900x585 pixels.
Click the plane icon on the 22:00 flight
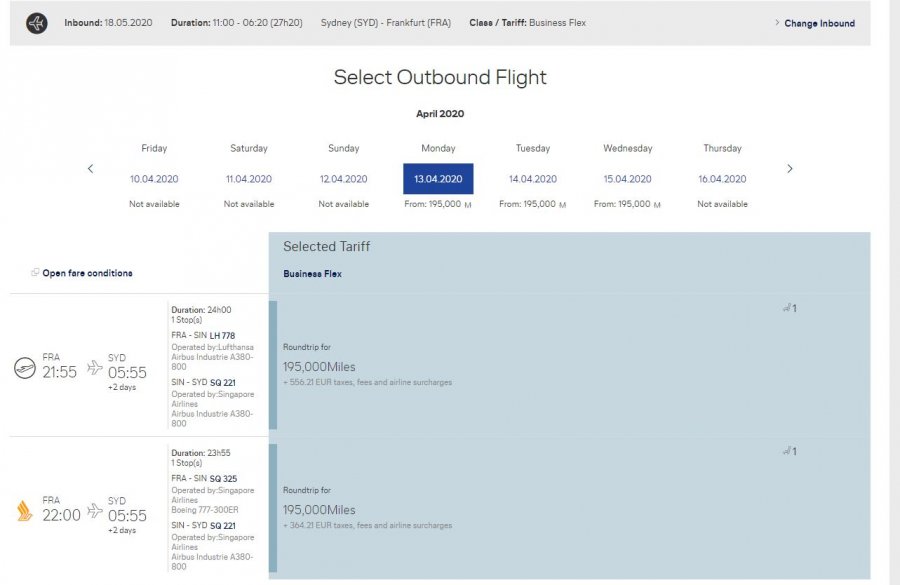tap(95, 511)
